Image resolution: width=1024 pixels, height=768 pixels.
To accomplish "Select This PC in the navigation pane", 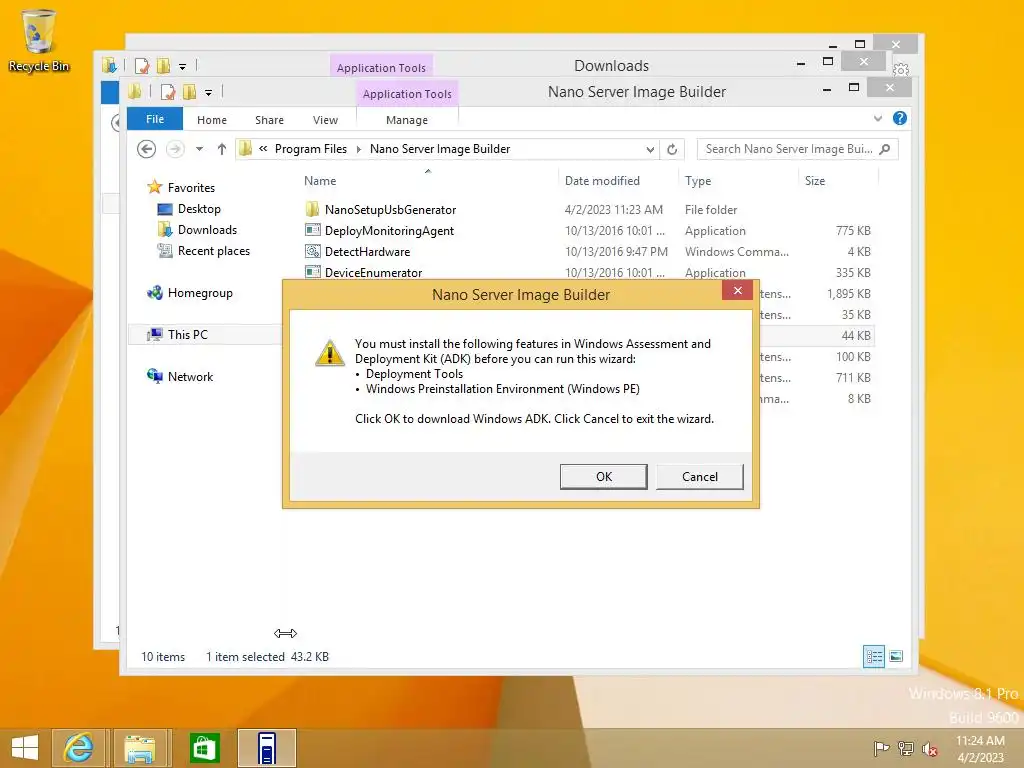I will 187,334.
